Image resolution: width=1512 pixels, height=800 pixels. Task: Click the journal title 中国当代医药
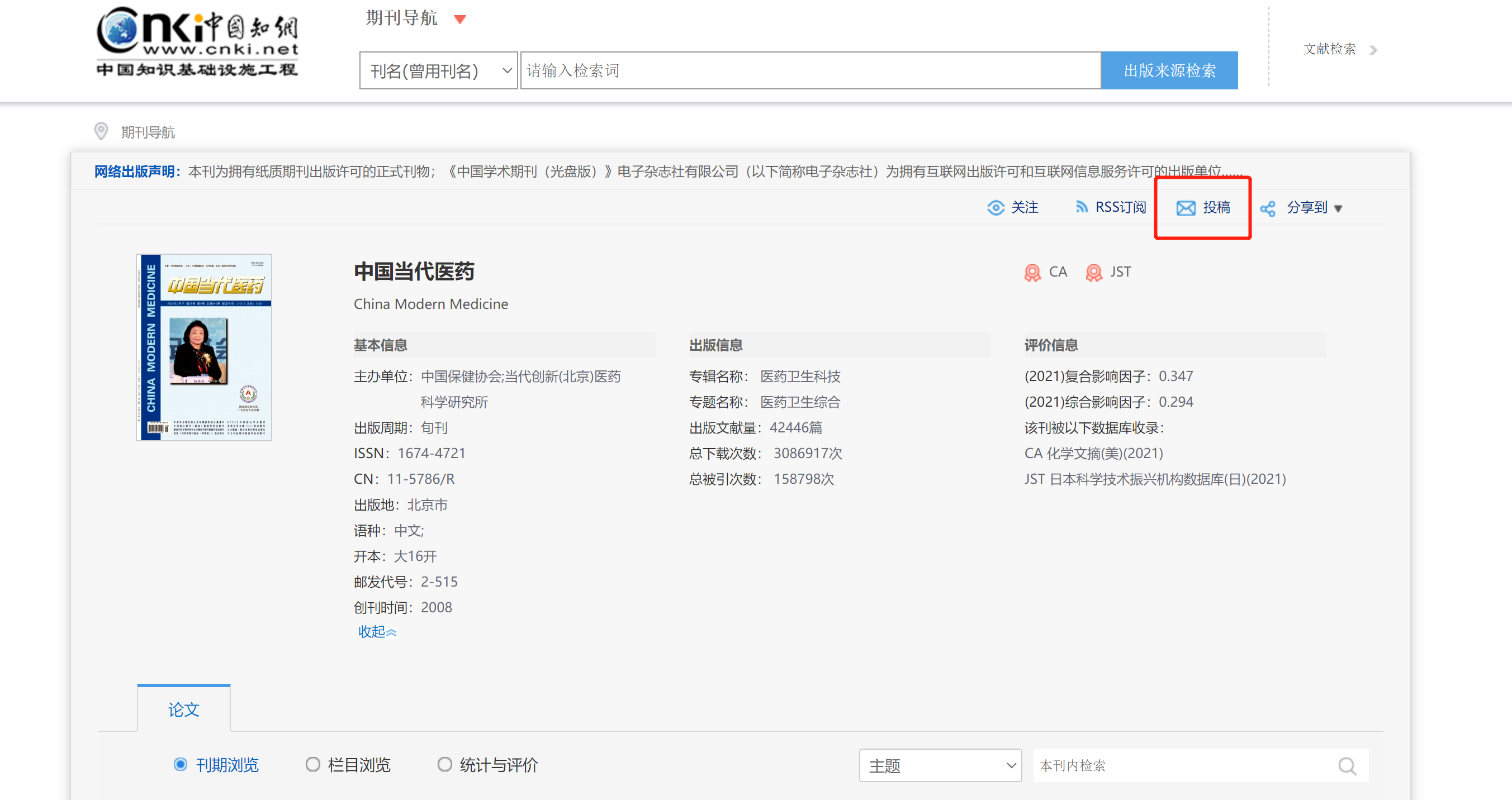[414, 272]
